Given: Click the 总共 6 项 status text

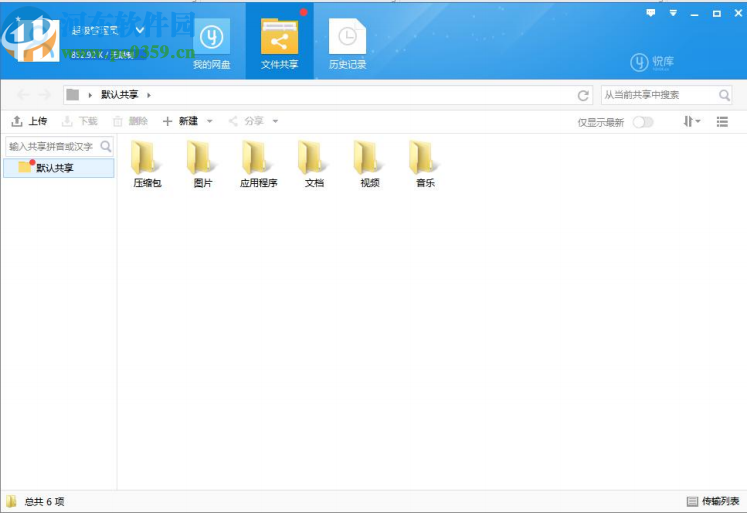Looking at the screenshot, I should pos(44,502).
